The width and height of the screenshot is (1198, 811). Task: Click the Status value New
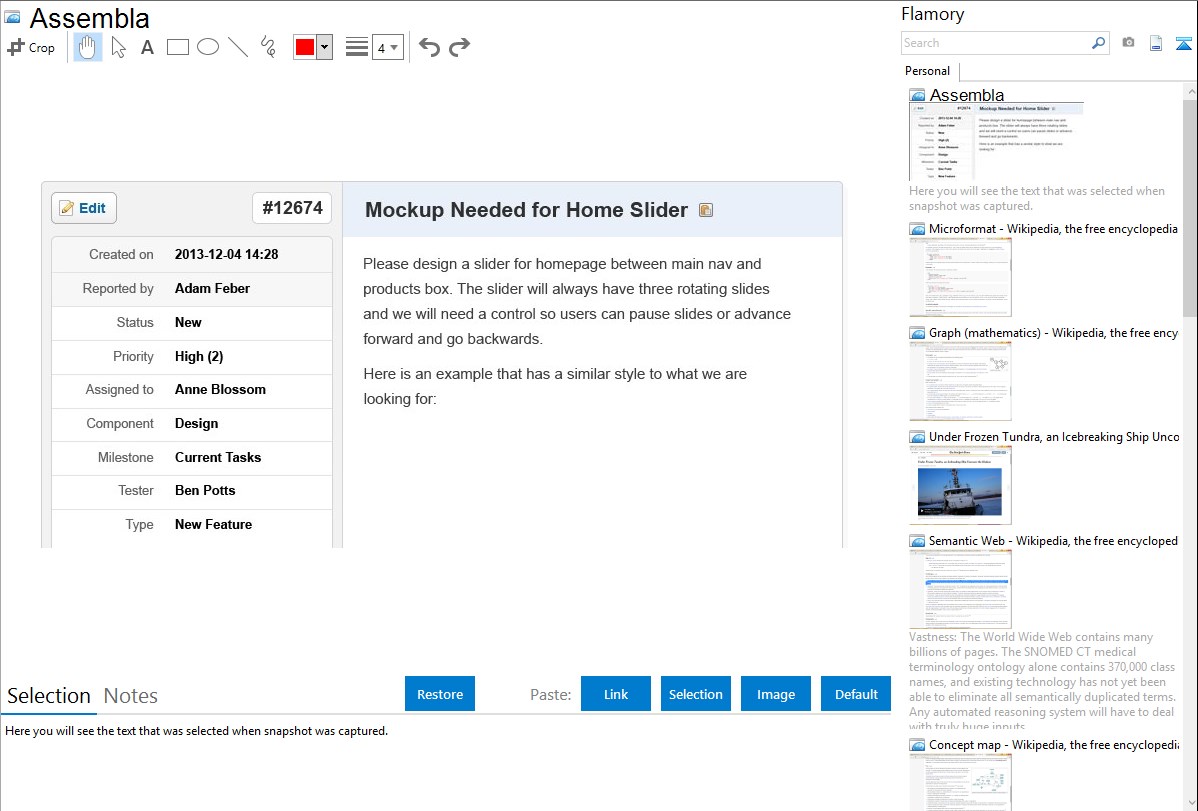point(188,323)
